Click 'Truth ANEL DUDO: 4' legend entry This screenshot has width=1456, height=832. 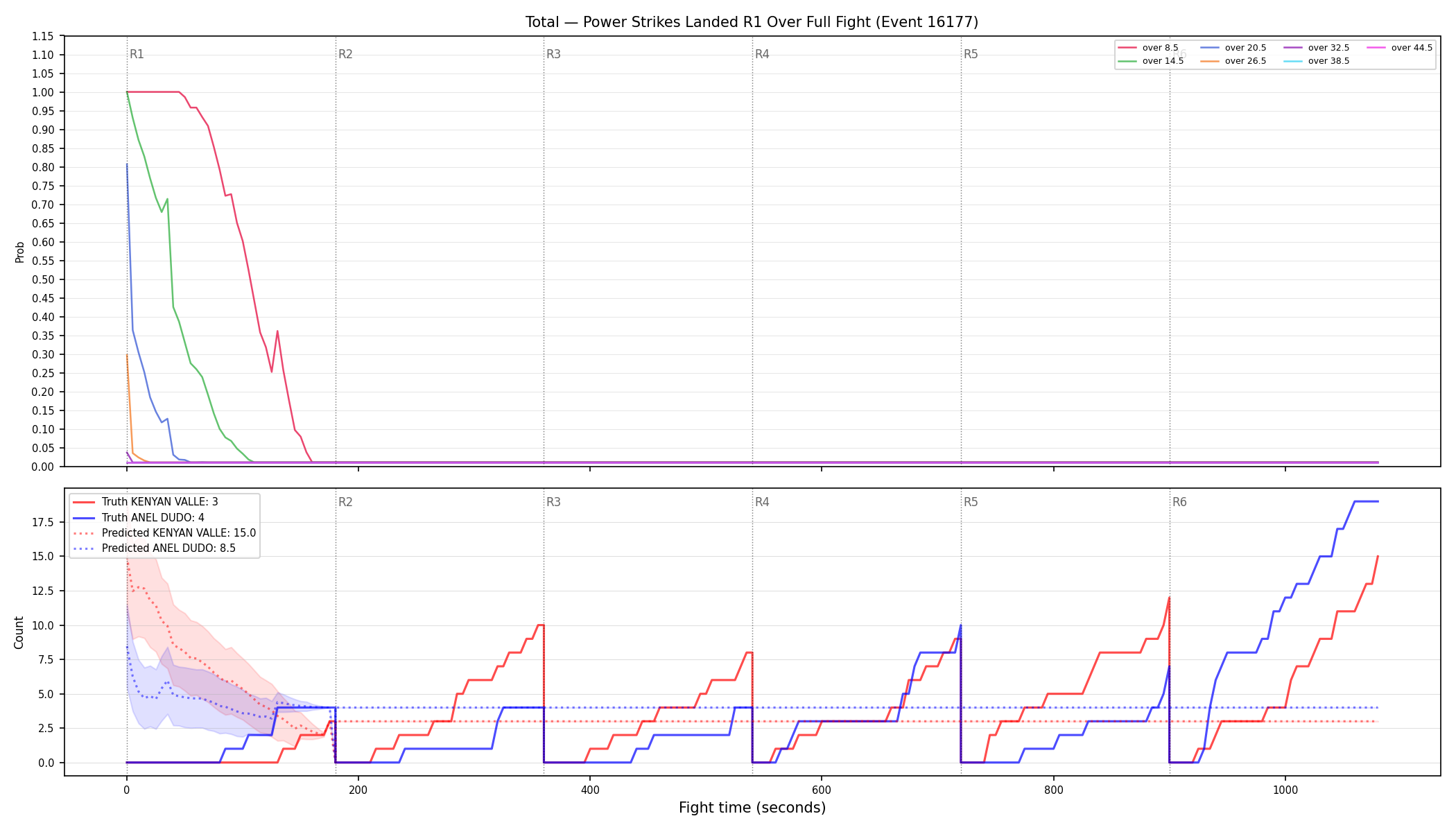[x=139, y=518]
